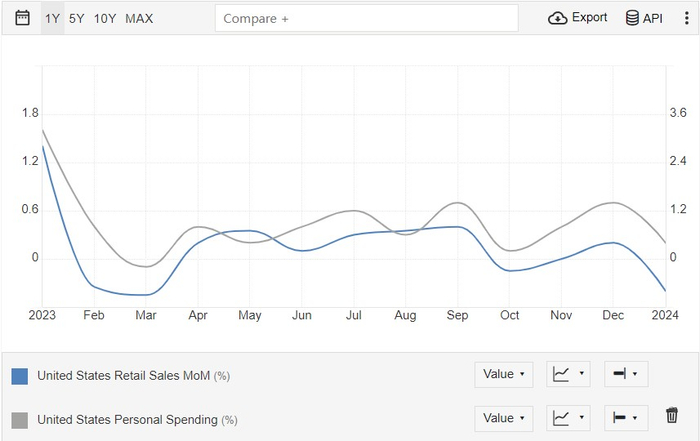Switch to the 10Y time range
Screen dimensions: 700x441
point(105,18)
